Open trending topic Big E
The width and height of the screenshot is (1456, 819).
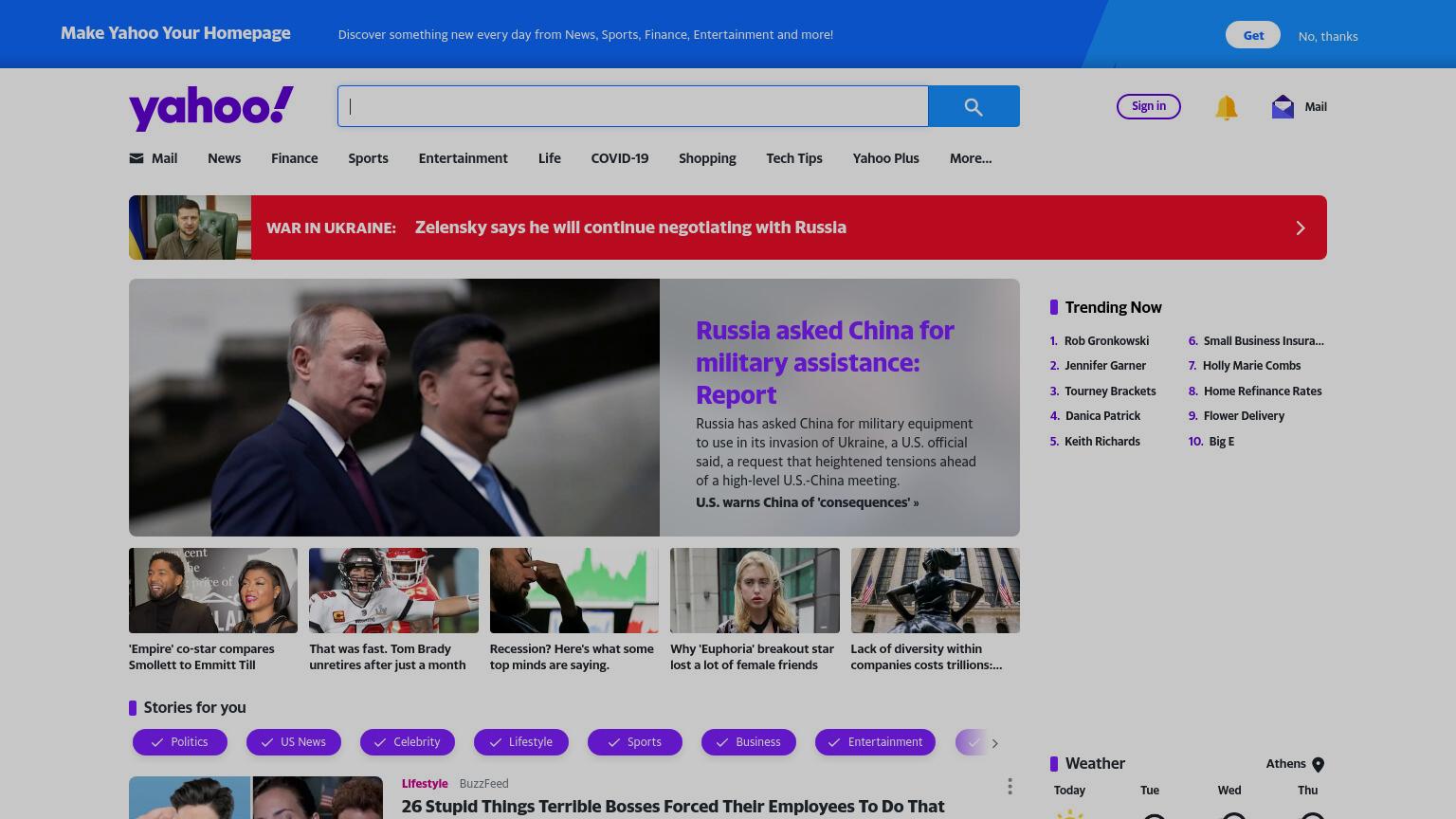click(x=1221, y=441)
